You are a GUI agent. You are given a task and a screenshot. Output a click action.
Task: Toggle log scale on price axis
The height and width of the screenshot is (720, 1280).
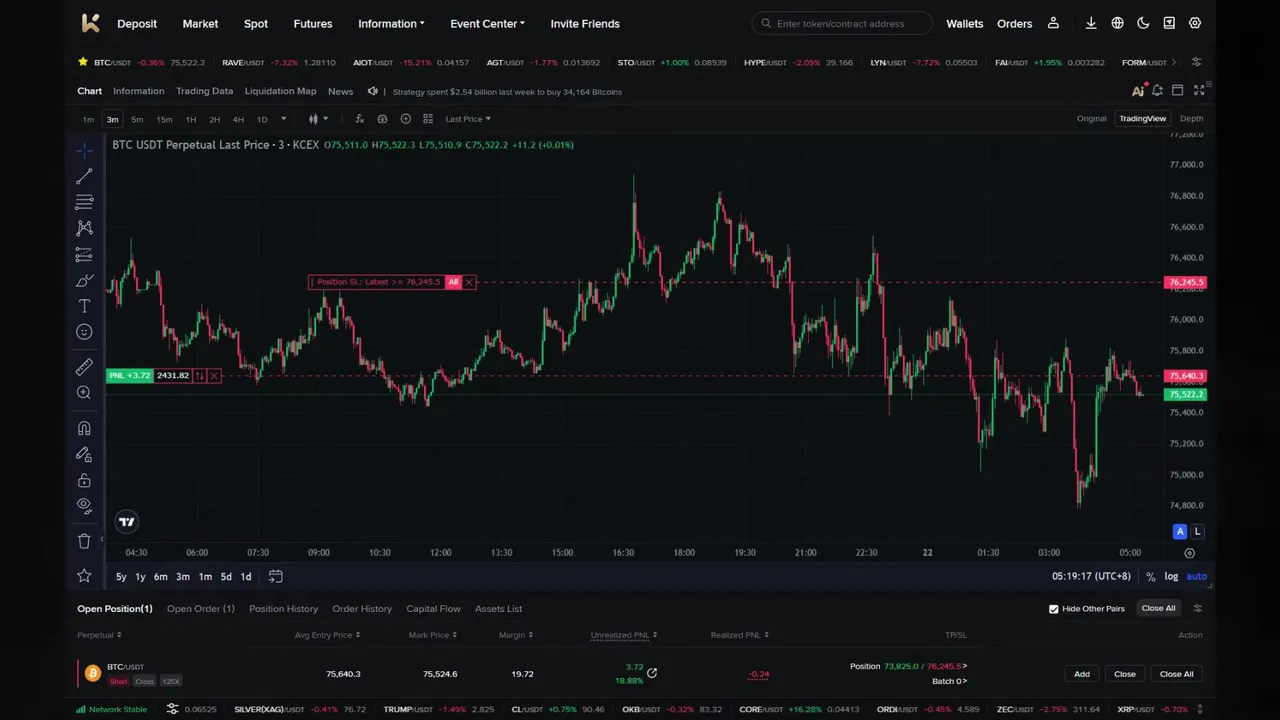1171,577
